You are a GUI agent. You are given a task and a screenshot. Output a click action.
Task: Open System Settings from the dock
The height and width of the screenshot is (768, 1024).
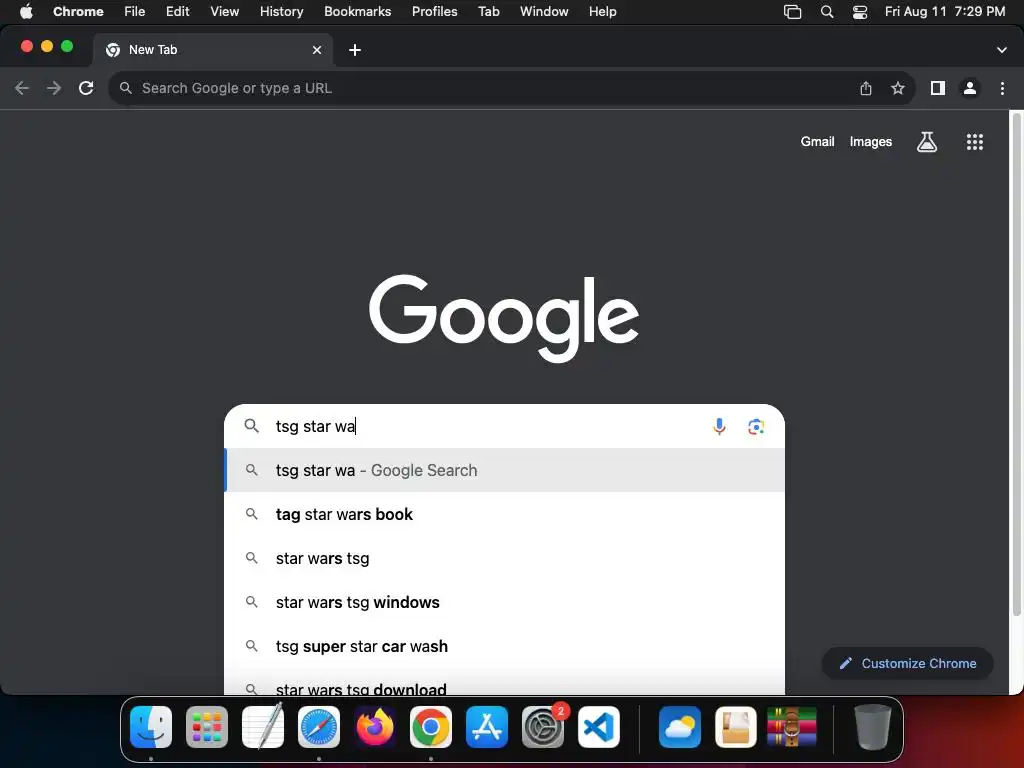[543, 727]
